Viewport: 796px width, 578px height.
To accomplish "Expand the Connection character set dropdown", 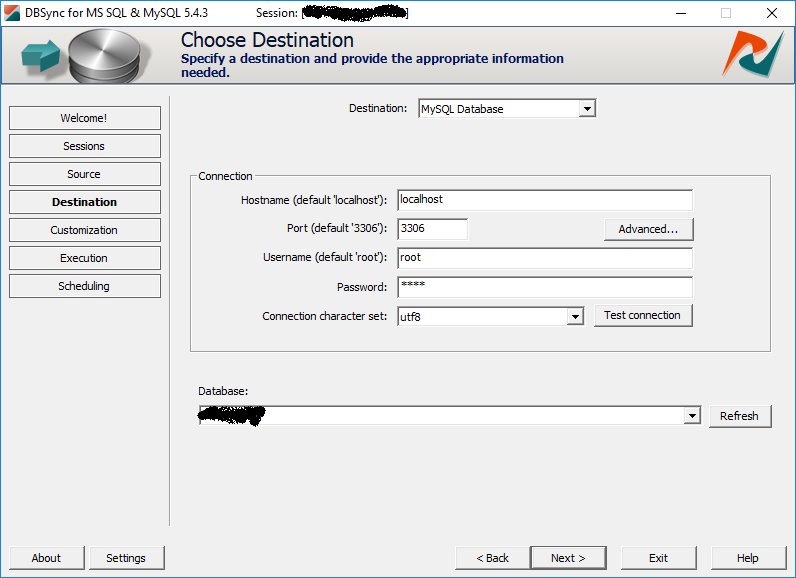I will (x=575, y=316).
